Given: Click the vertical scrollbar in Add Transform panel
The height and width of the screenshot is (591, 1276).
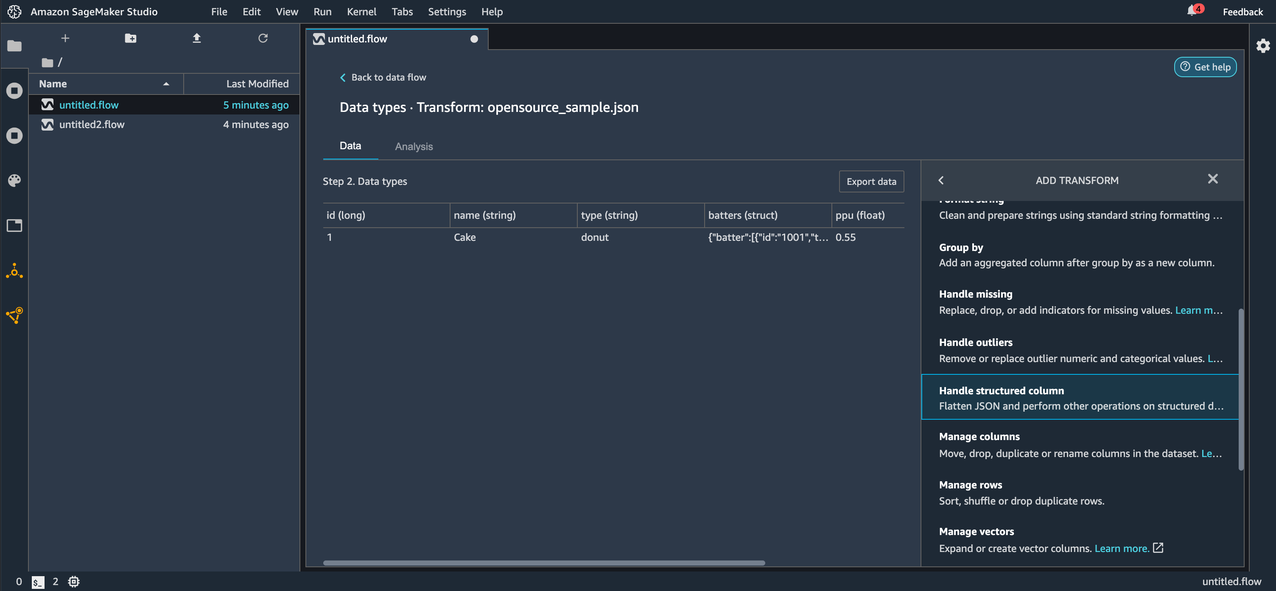Looking at the screenshot, I should pyautogui.click(x=1241, y=390).
